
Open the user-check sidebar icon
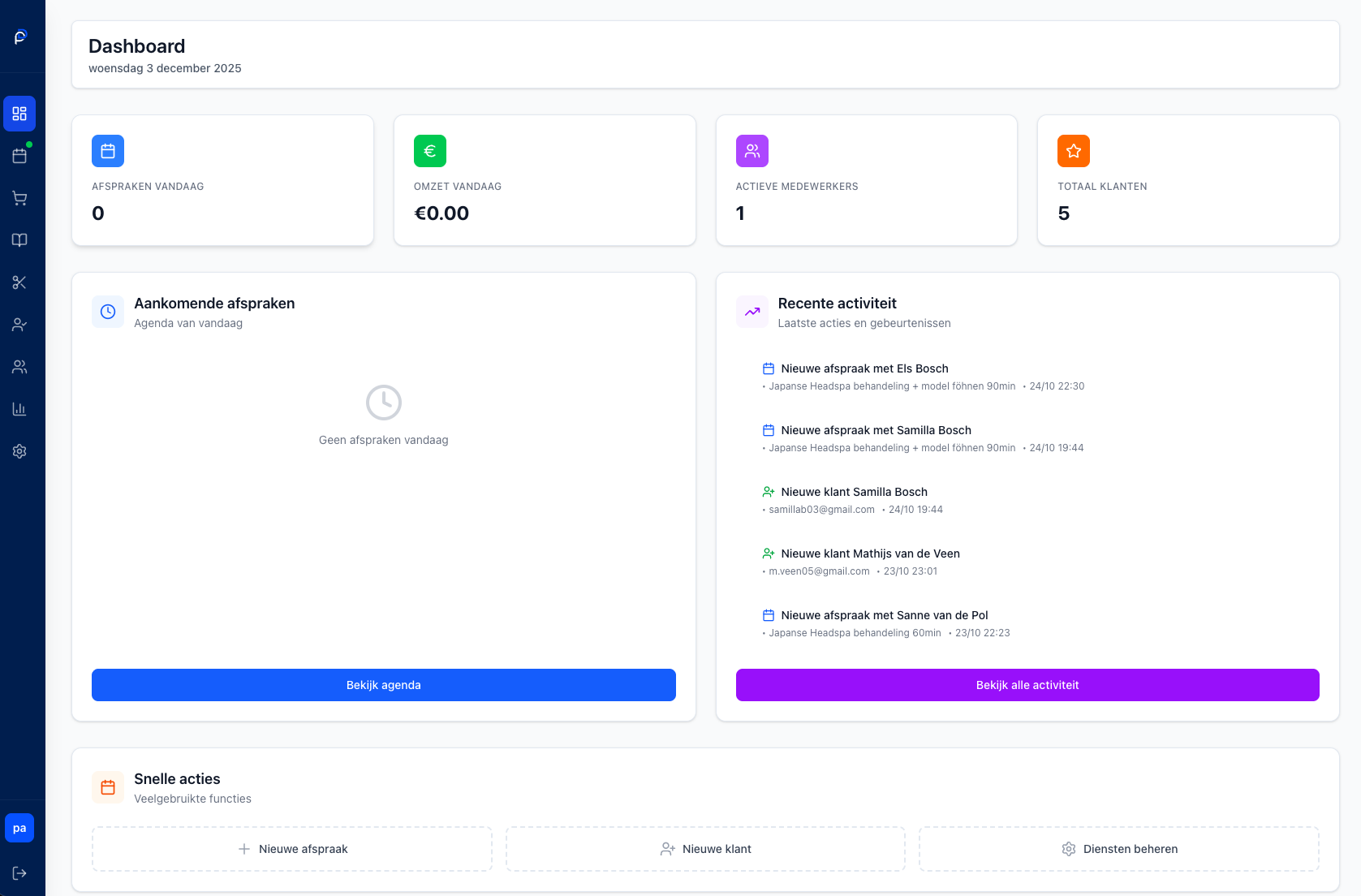[19, 325]
